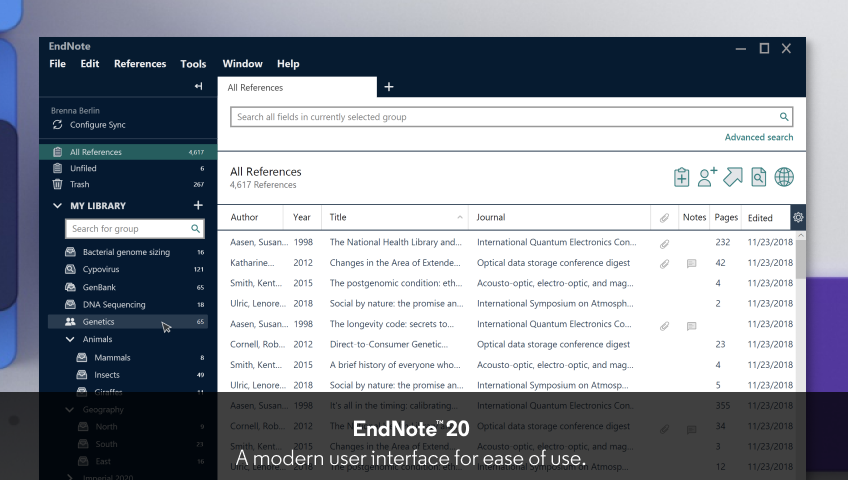Click the Mammals group icon

coord(82,357)
